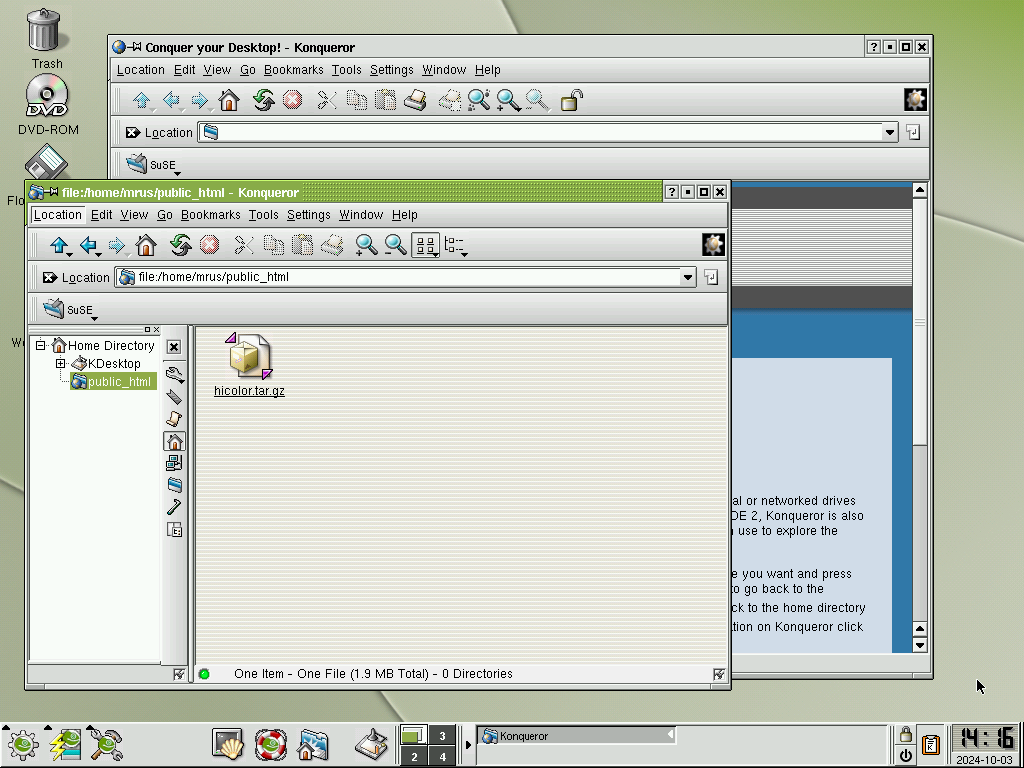Open location history dropdown for file:/home/mrus/public_html
Image resolution: width=1024 pixels, height=768 pixels.
(688, 278)
